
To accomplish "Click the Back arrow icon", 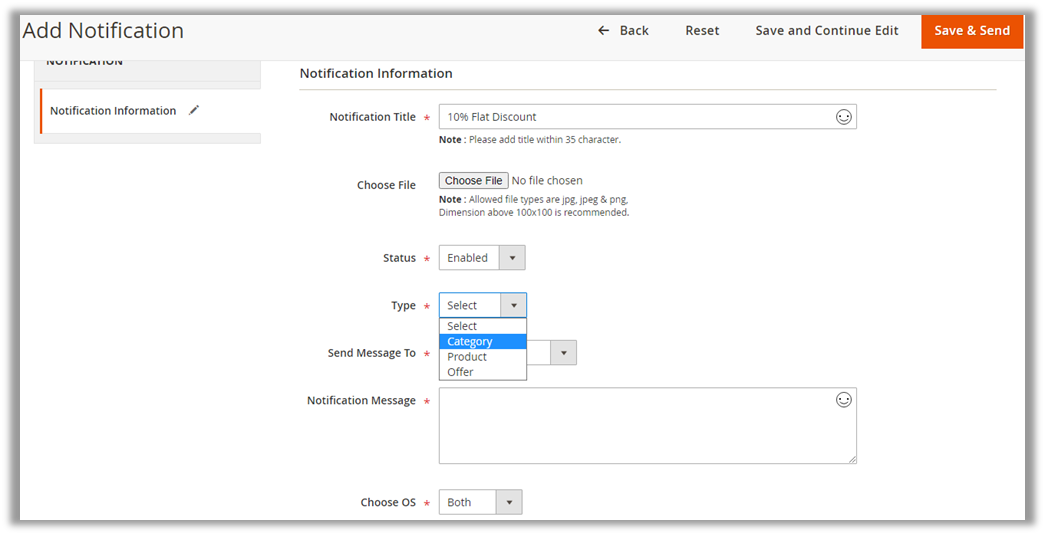I will coord(603,31).
